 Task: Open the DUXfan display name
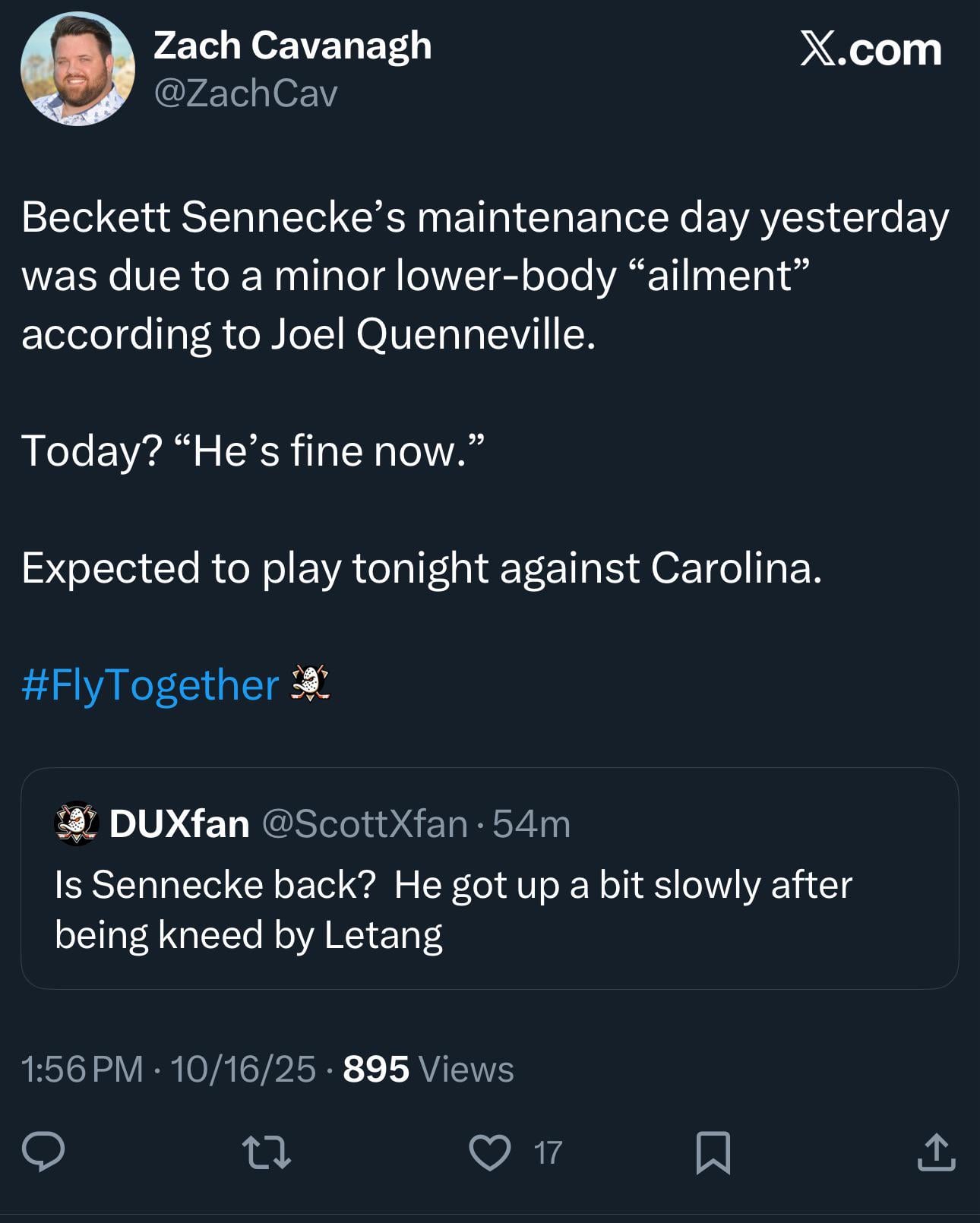[179, 823]
